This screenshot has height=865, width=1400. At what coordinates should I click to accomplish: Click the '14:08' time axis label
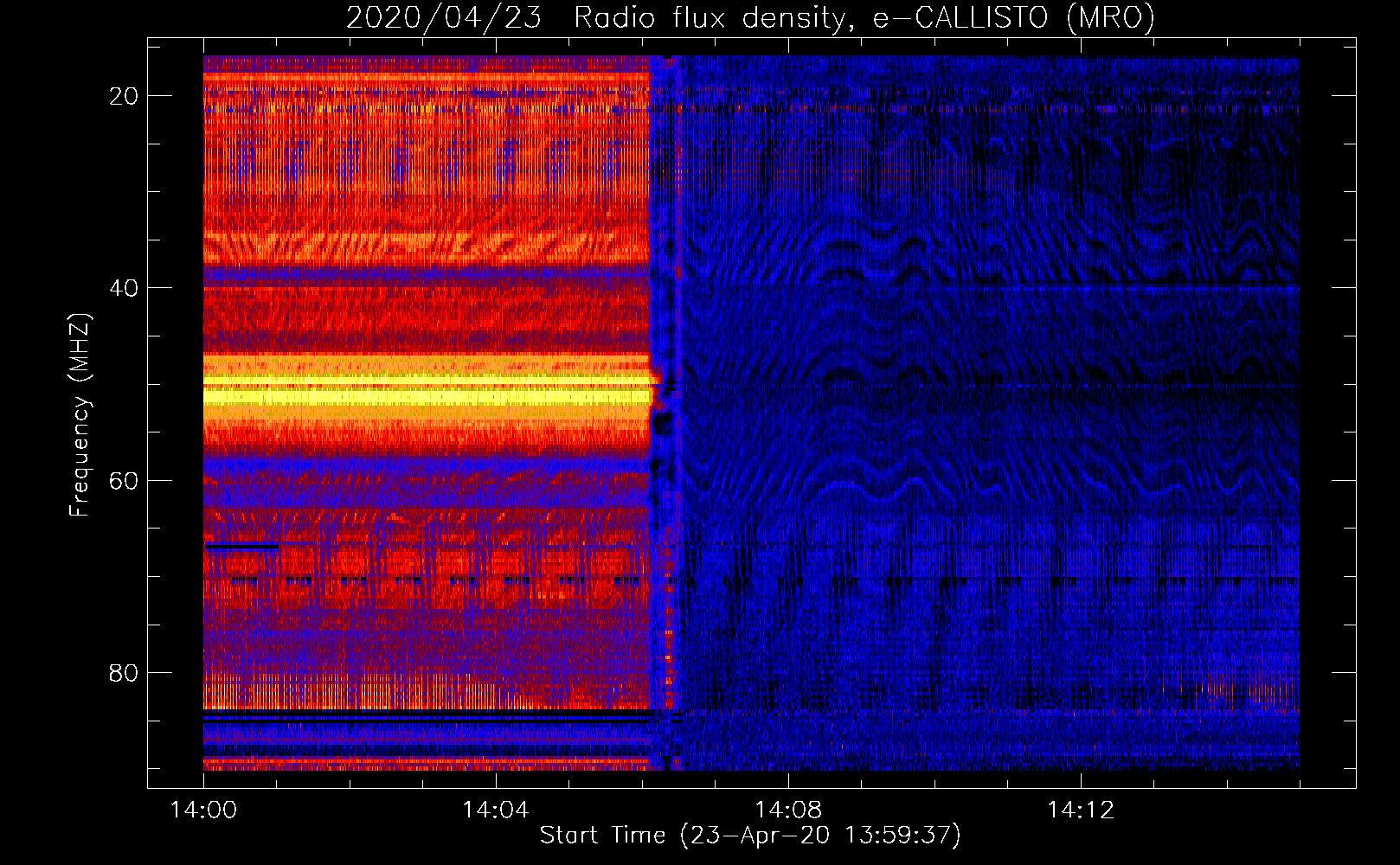(x=788, y=811)
